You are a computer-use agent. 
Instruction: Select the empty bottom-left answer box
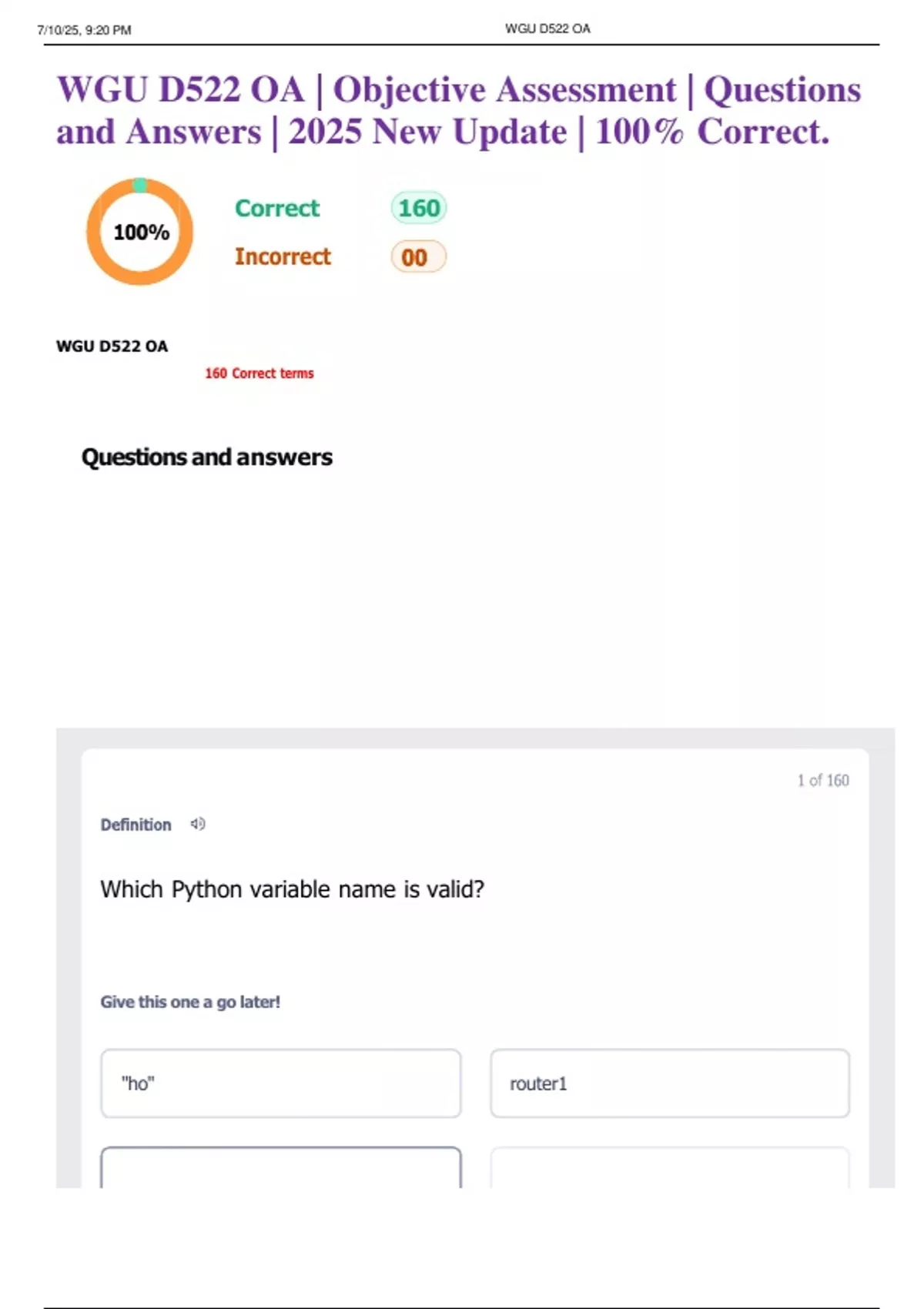(x=280, y=1167)
